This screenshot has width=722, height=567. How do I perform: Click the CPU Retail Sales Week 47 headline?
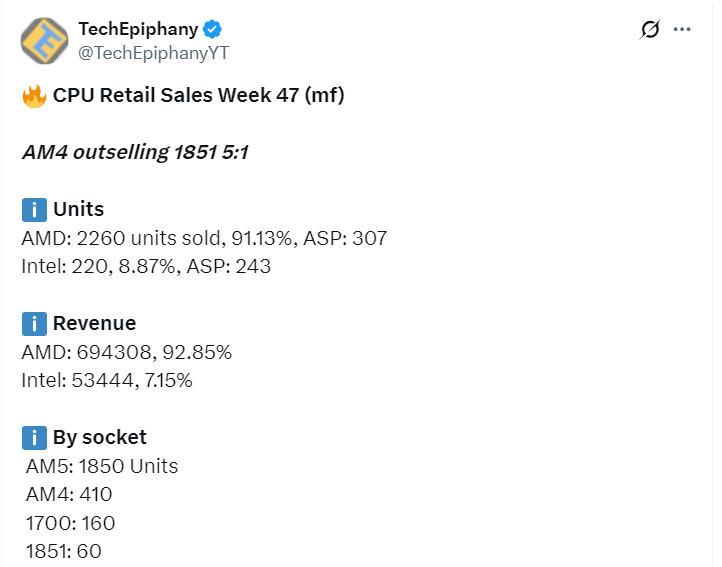tap(198, 96)
